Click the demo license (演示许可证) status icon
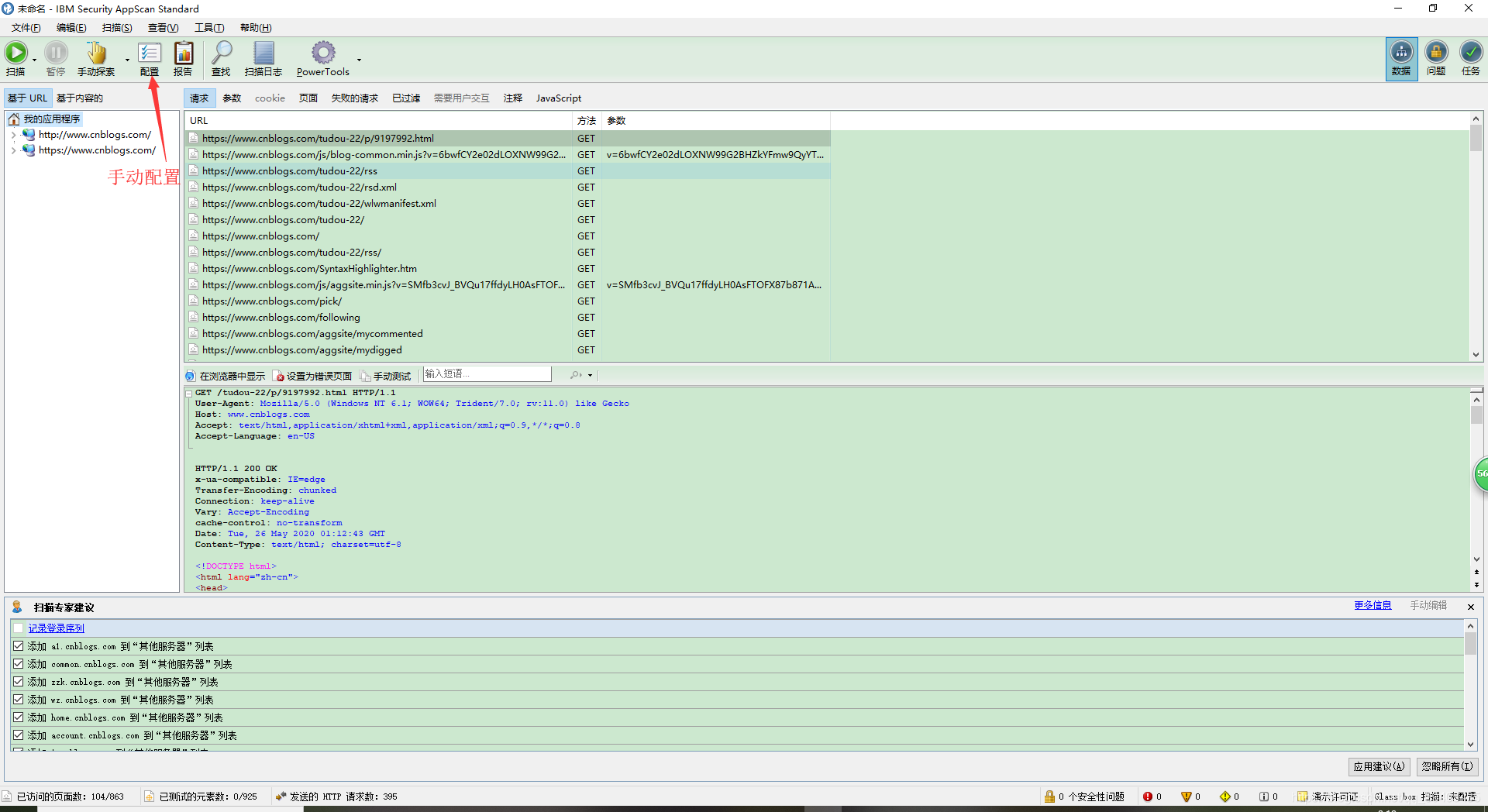1488x812 pixels. [1303, 797]
